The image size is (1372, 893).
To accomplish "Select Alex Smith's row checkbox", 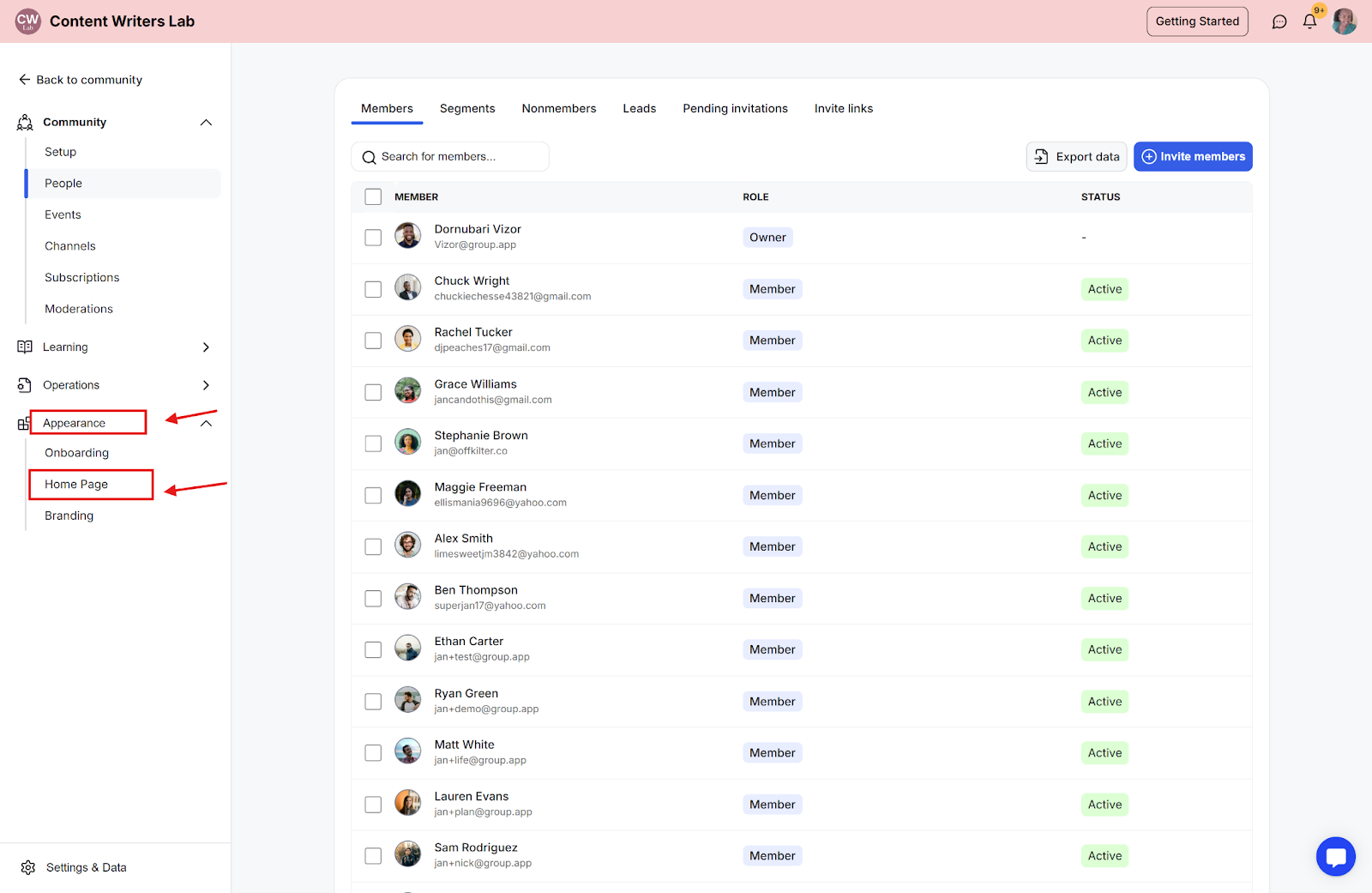I will tap(373, 546).
